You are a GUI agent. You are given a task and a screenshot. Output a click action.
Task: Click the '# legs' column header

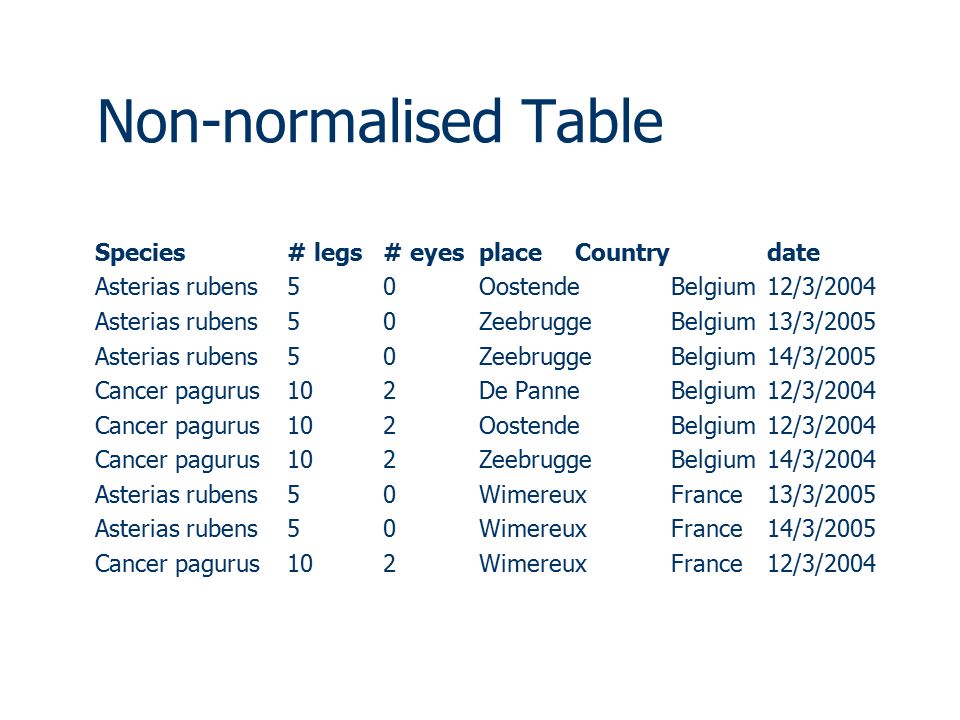325,253
